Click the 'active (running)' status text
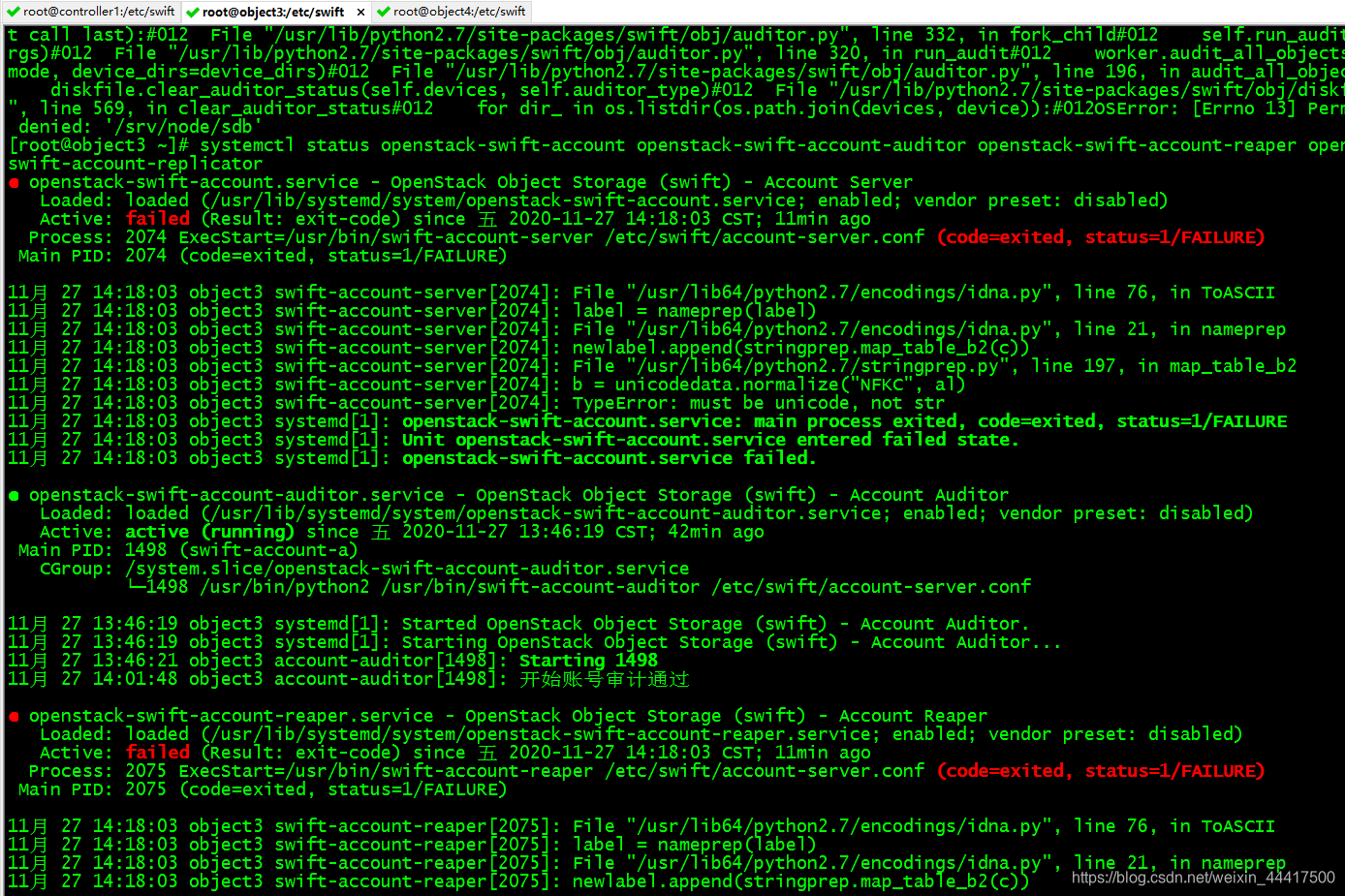1345x896 pixels. click(209, 532)
